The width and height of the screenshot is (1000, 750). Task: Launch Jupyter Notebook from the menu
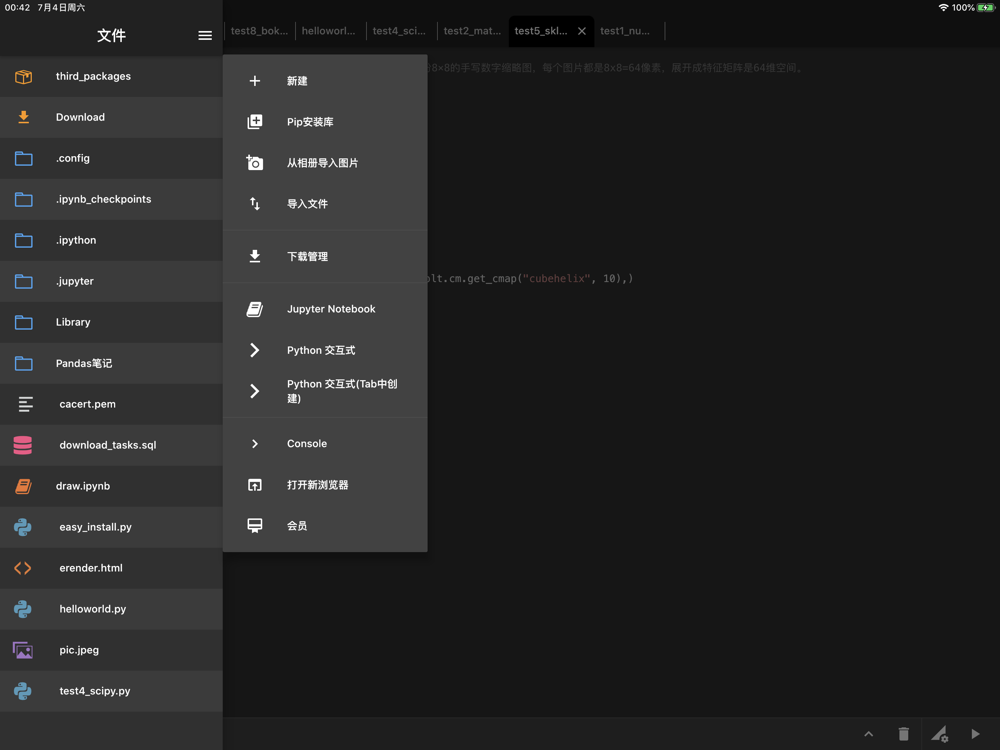(x=331, y=309)
